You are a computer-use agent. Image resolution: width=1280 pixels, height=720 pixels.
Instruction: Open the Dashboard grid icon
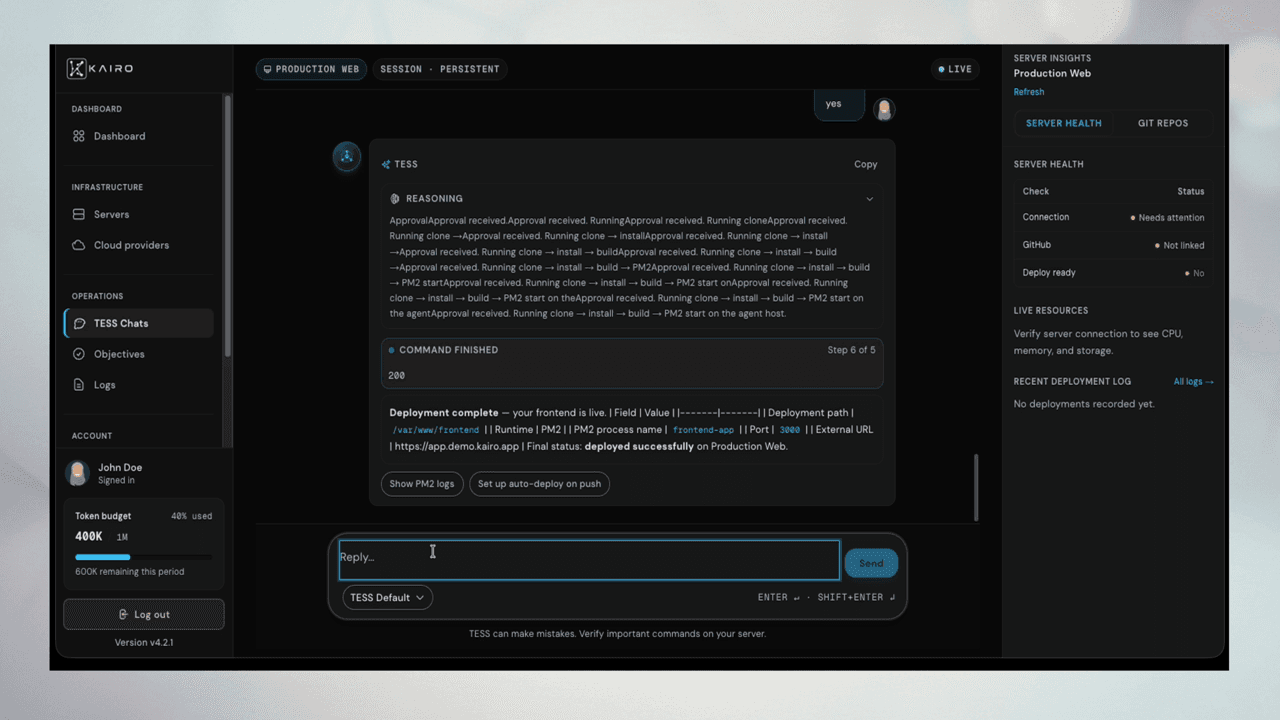click(x=79, y=136)
